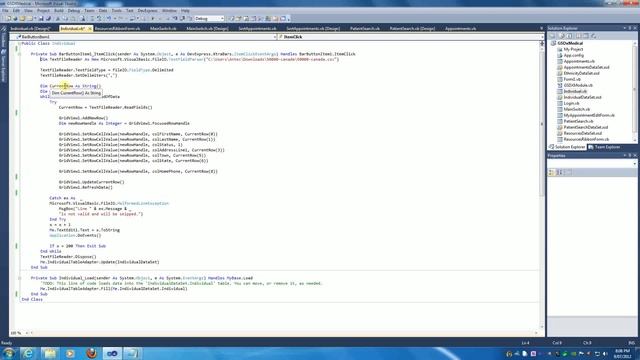Viewport: 640px width, 360px height.
Task: Select EthnicityDataSet.xsd in Solution Explorer
Action: [x=581, y=73]
